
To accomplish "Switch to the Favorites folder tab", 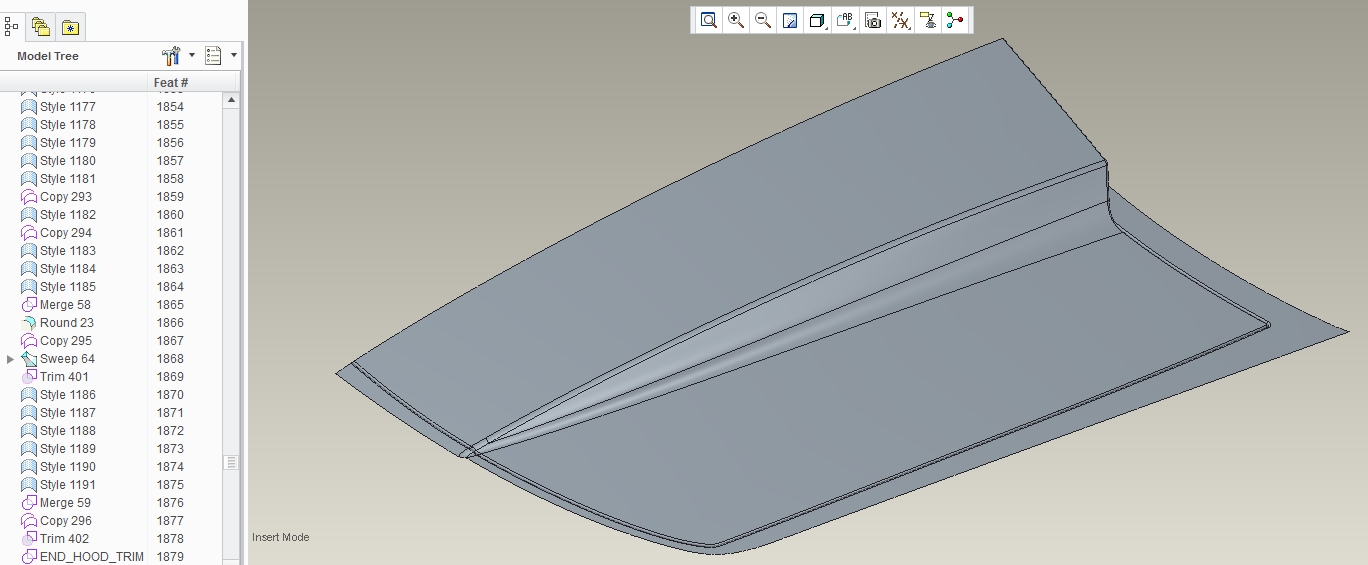I will click(x=70, y=26).
